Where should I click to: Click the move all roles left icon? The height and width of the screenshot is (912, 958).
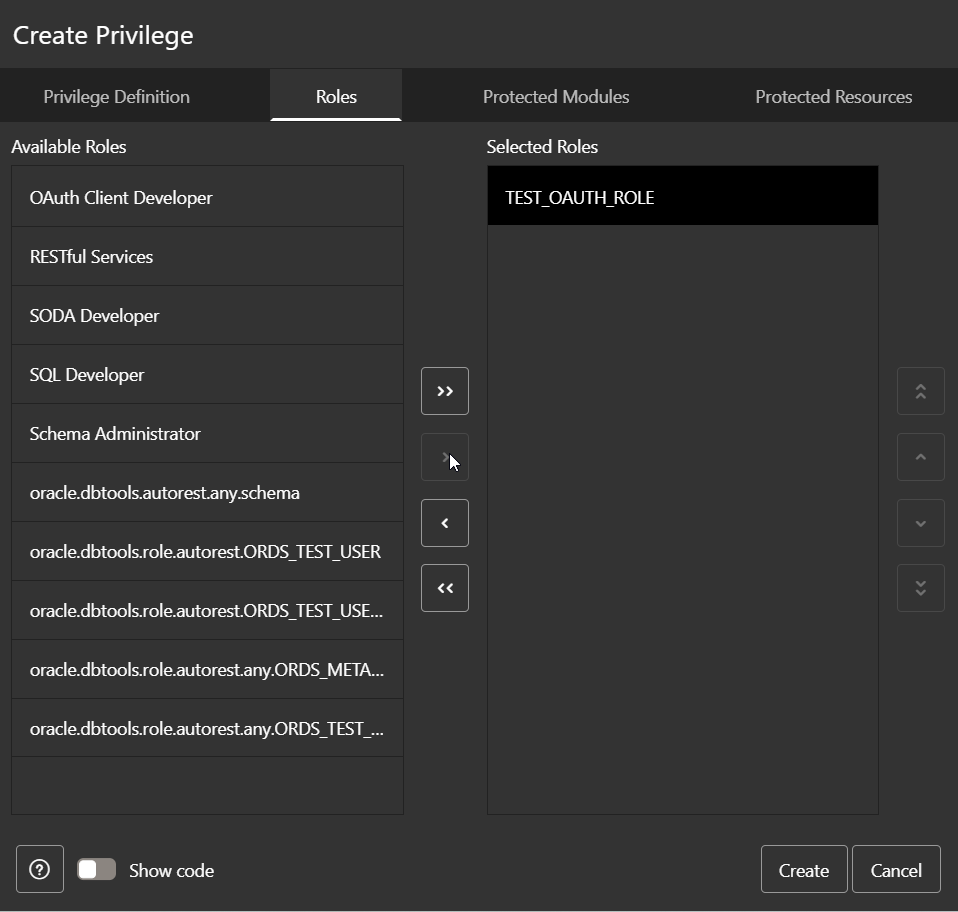click(x=444, y=588)
